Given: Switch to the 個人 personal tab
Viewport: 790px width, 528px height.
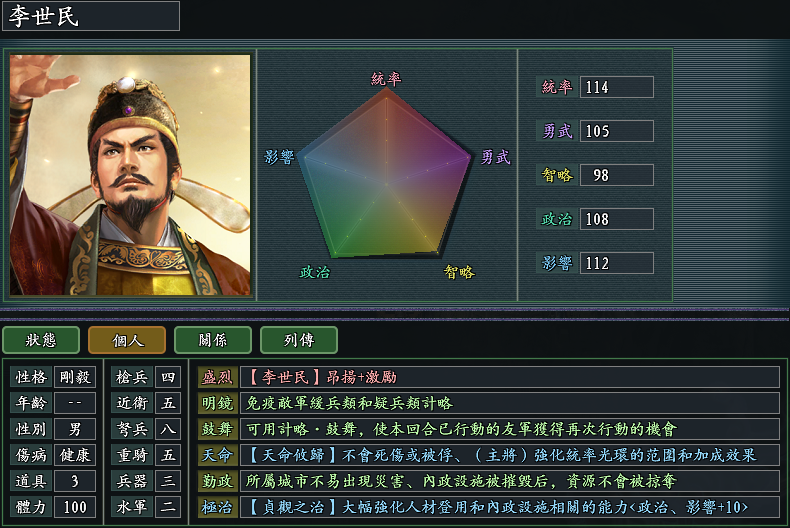Looking at the screenshot, I should click(127, 340).
